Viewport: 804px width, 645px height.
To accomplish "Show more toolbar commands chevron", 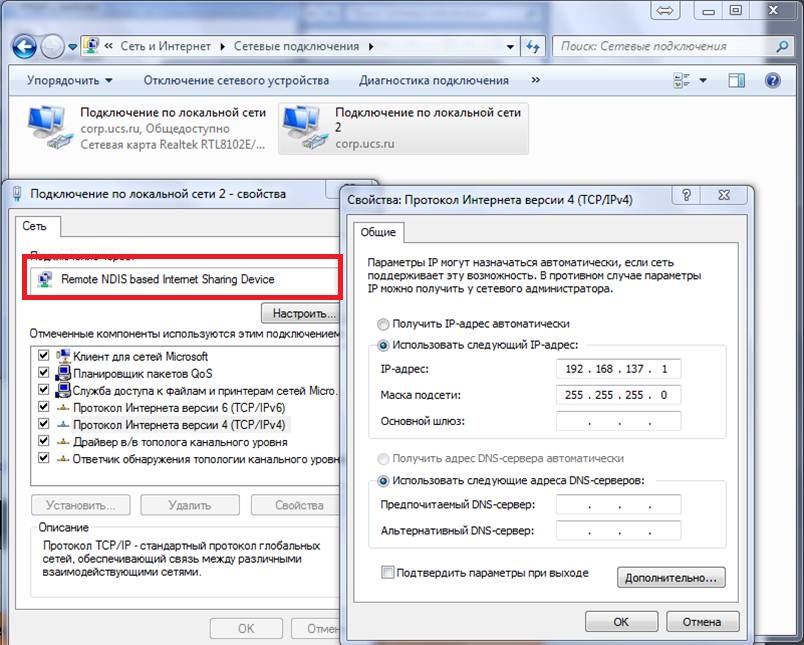I will coord(536,80).
